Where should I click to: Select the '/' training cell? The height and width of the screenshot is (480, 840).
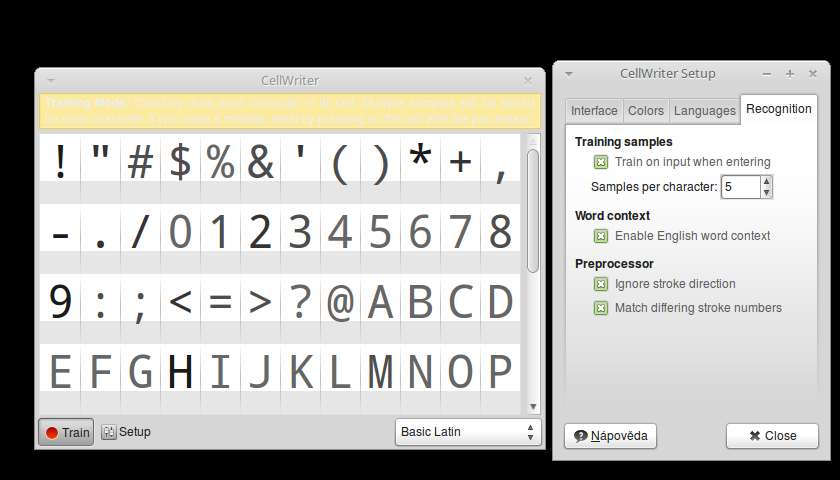pos(140,237)
